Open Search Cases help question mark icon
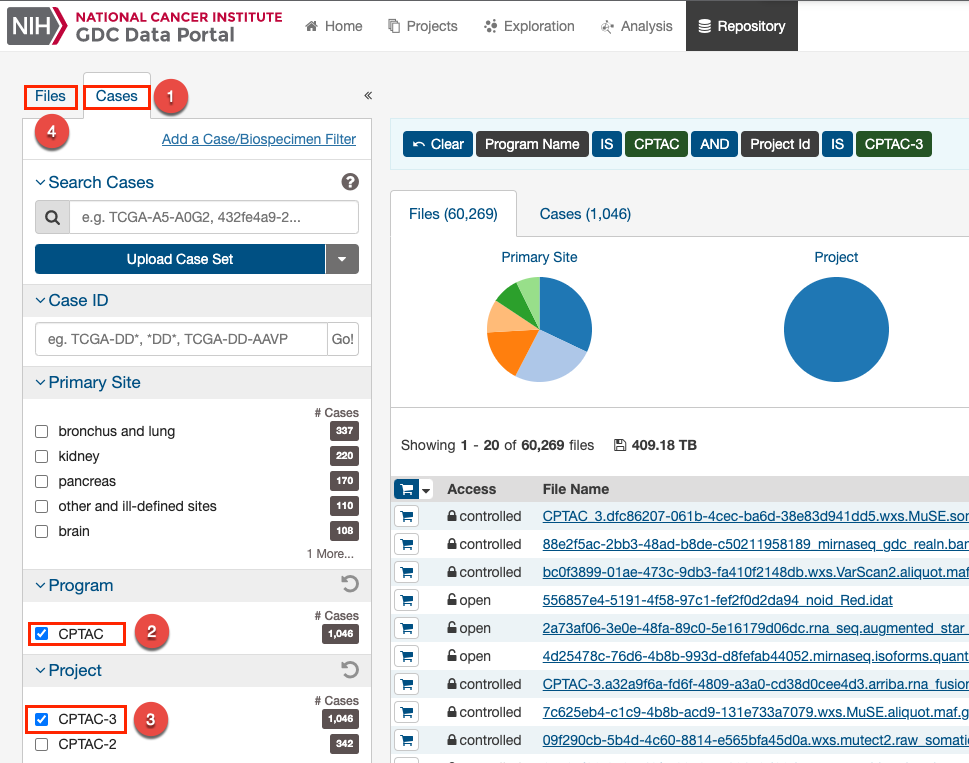The height and width of the screenshot is (763, 969). (350, 182)
